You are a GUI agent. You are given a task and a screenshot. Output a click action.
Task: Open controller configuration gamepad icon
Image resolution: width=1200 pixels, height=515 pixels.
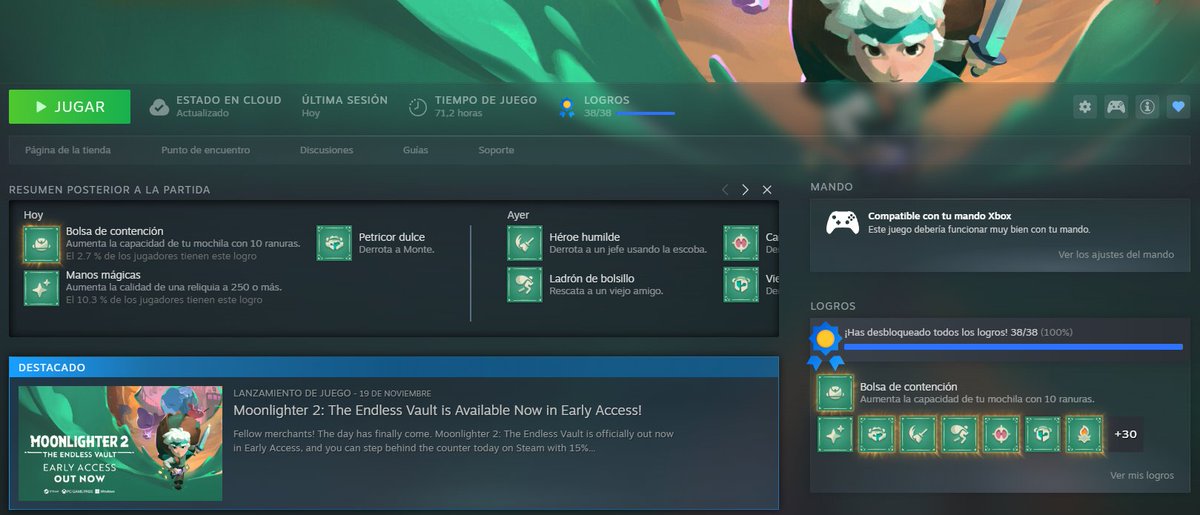(1115, 107)
